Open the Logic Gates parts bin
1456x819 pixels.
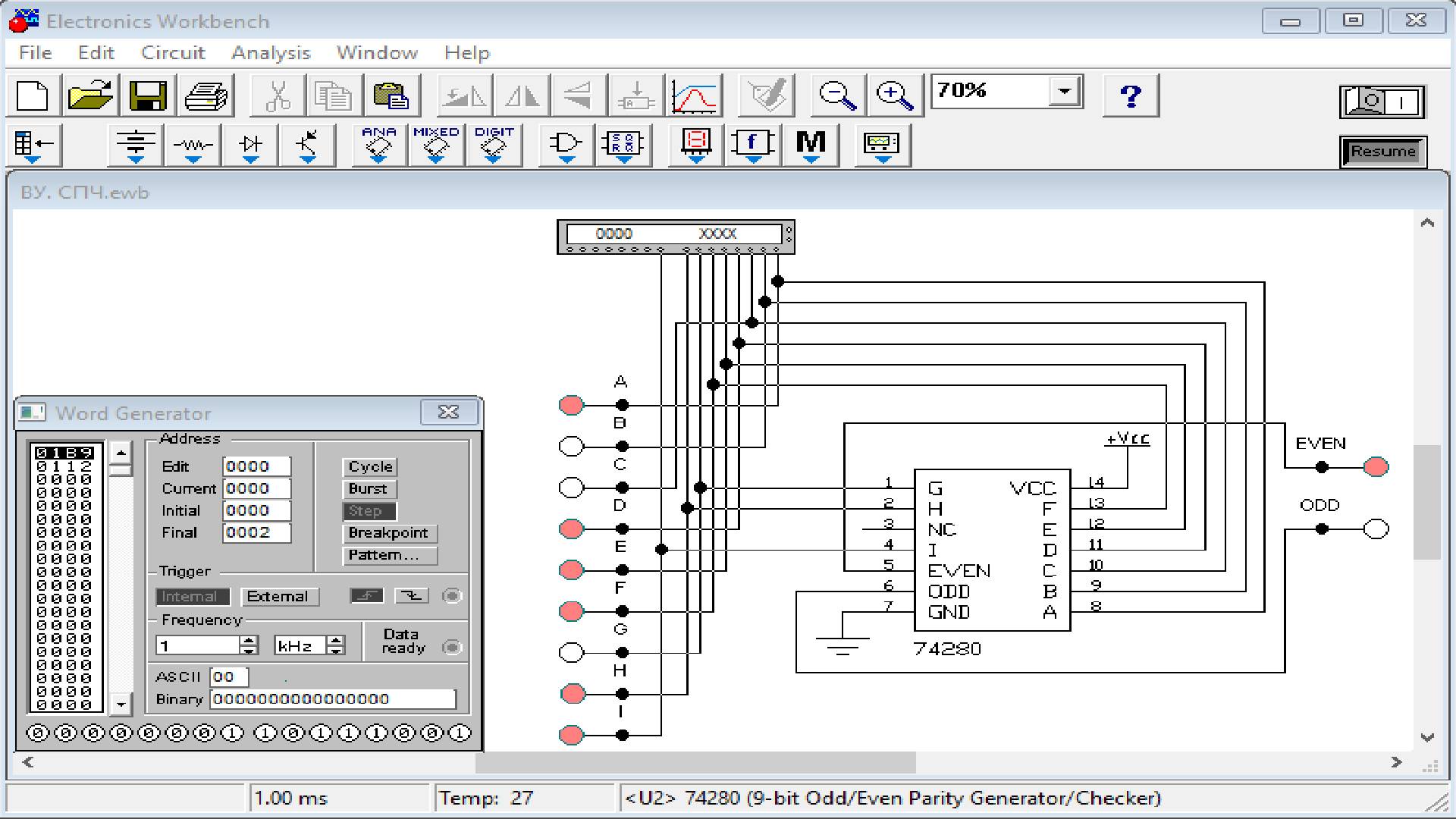pyautogui.click(x=565, y=145)
